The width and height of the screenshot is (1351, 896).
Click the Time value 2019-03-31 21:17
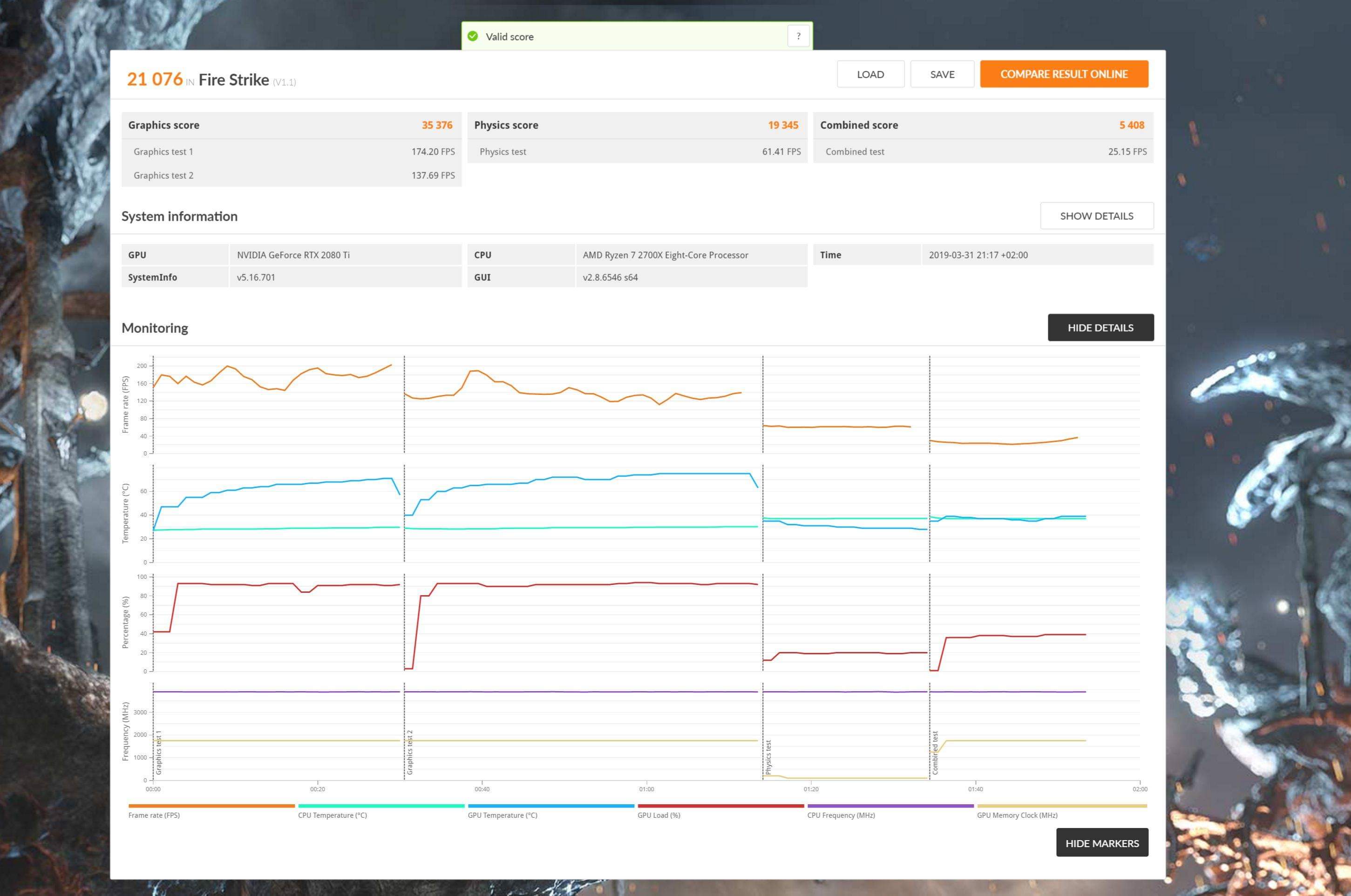978,255
